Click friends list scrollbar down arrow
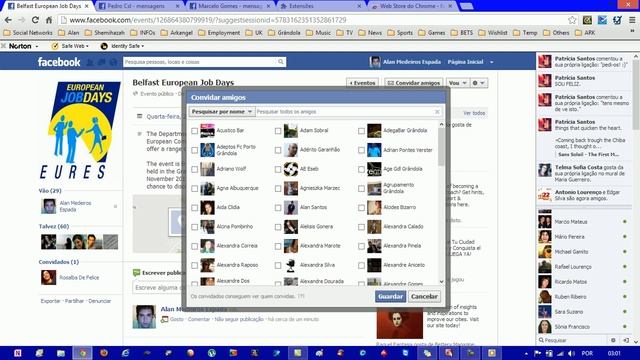This screenshot has width=640, height=360. click(441, 281)
